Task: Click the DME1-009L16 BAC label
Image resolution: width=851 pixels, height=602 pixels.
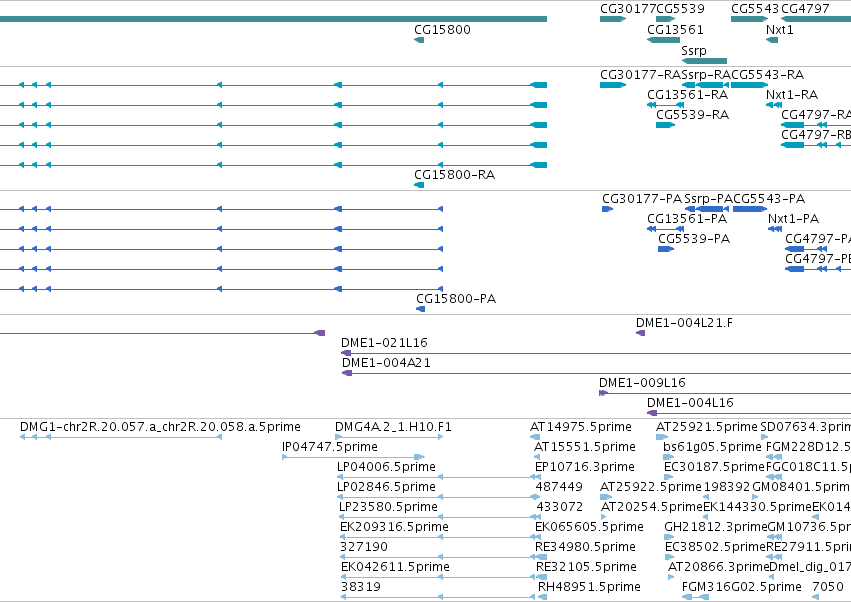Action: [x=643, y=383]
